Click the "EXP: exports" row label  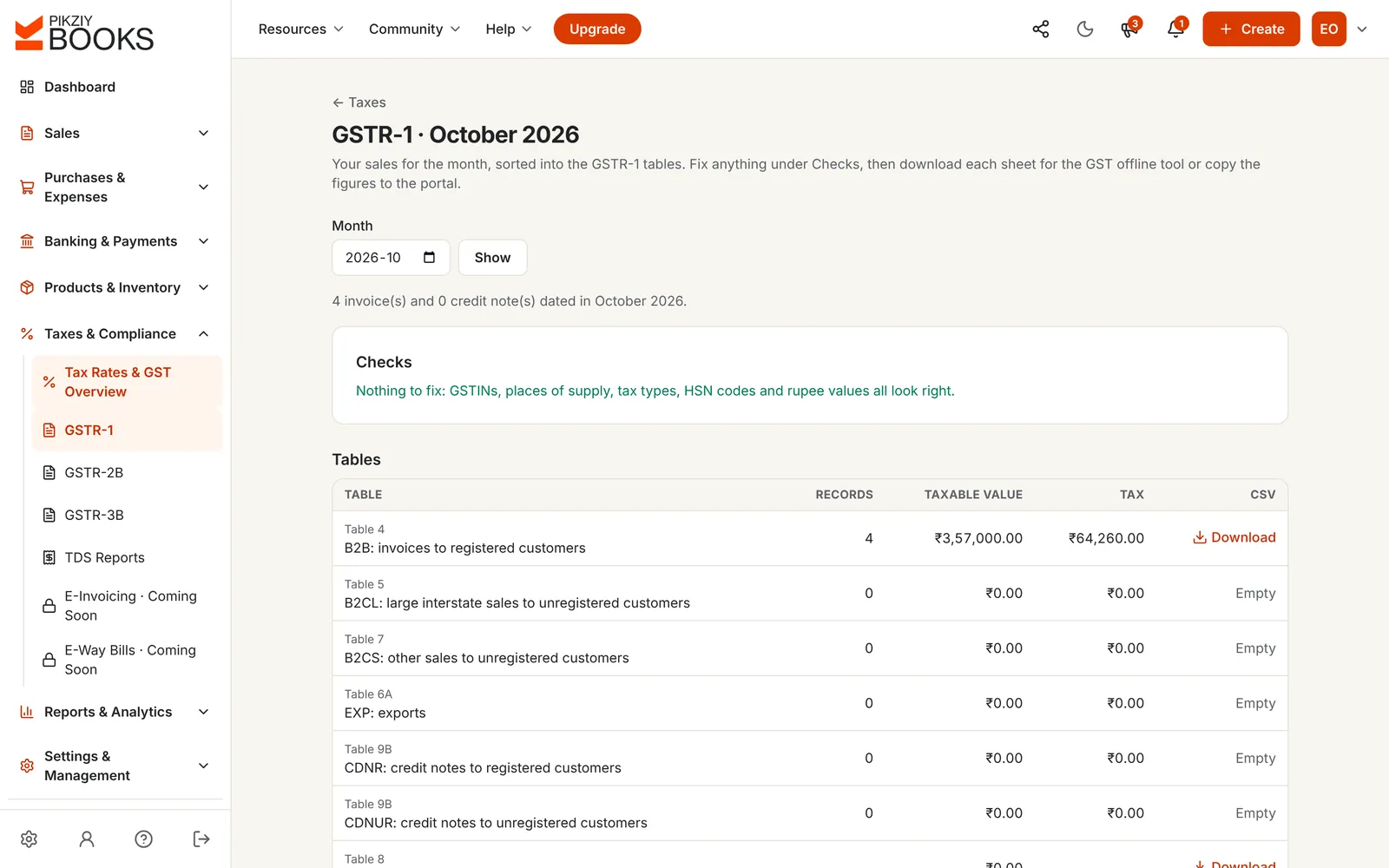[x=385, y=713]
